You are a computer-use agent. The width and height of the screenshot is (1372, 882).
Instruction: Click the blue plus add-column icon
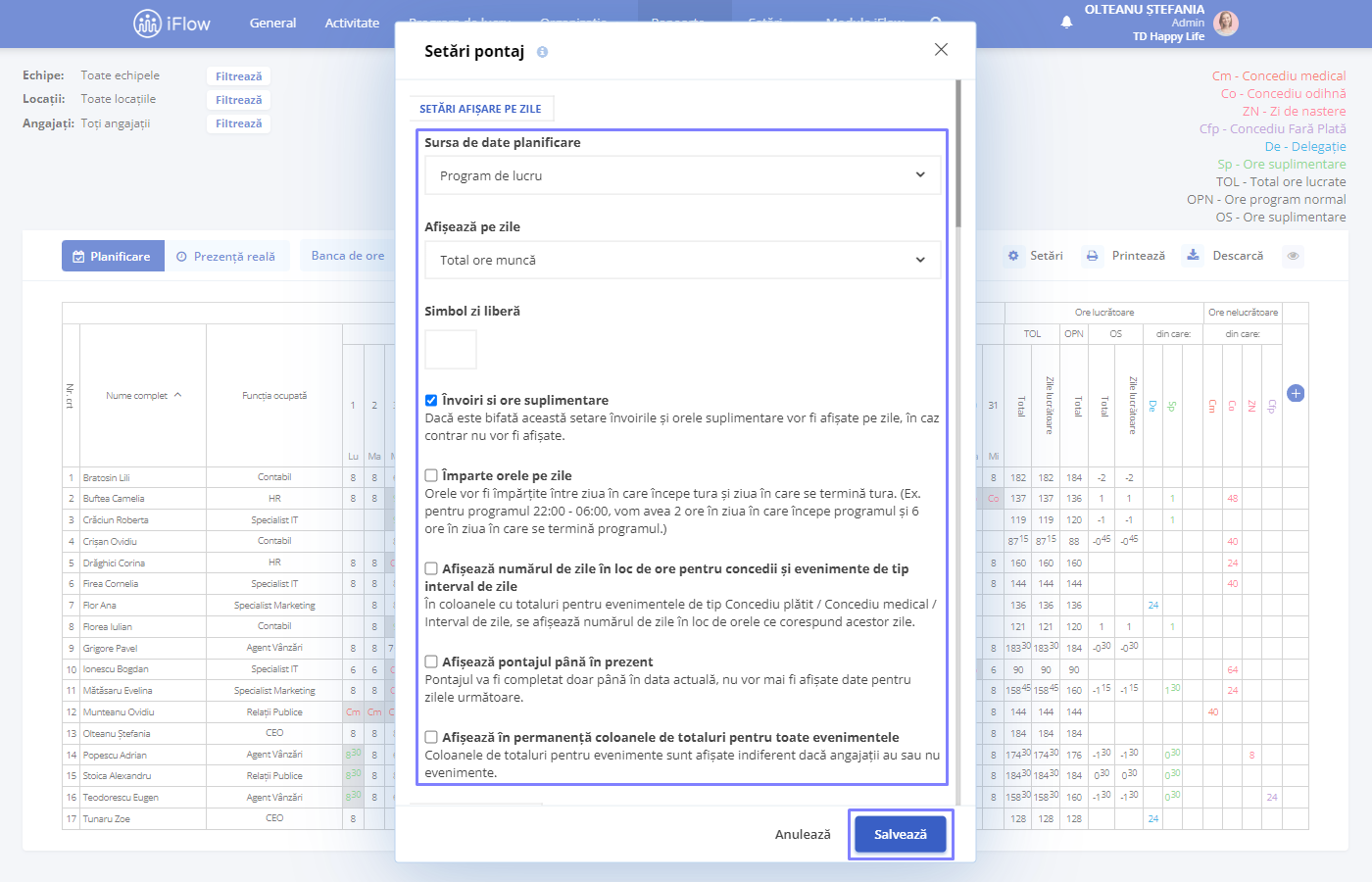point(1296,393)
